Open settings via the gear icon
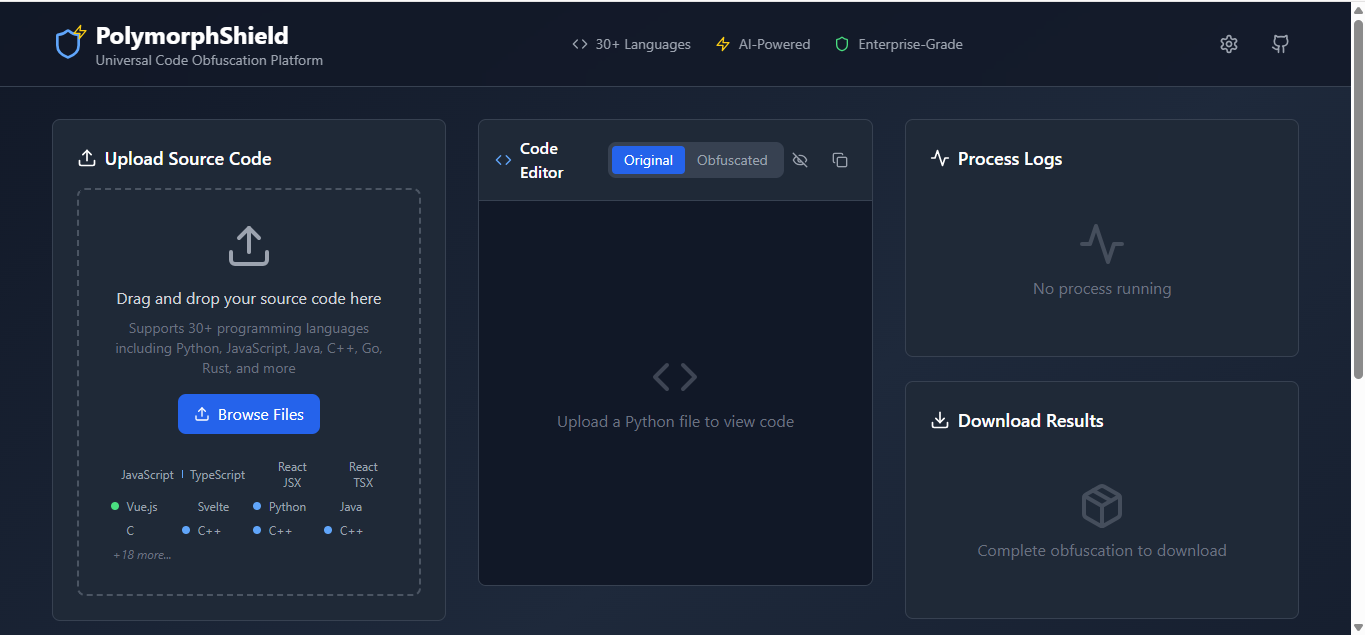 click(1229, 44)
